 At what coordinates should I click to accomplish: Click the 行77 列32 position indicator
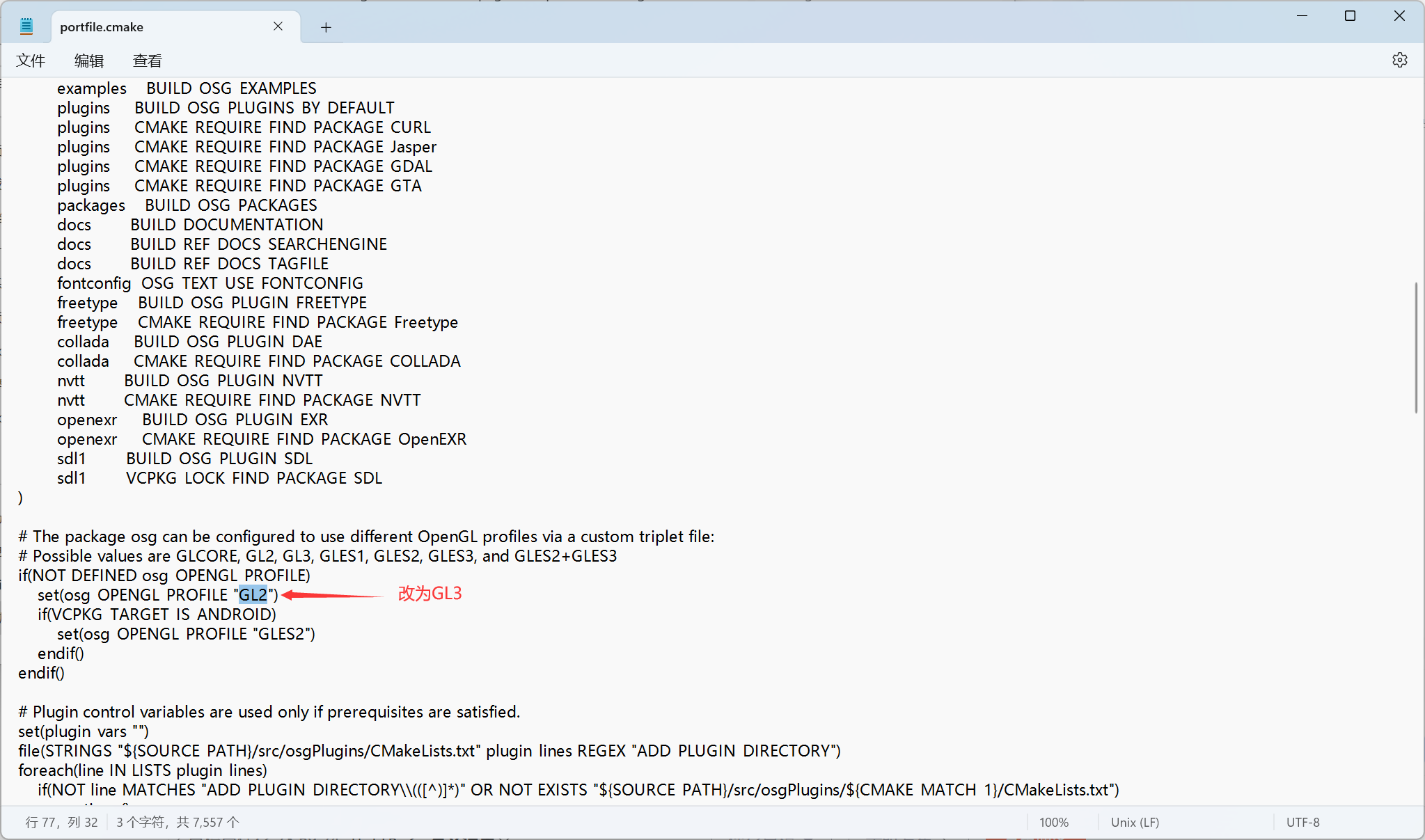[x=61, y=822]
